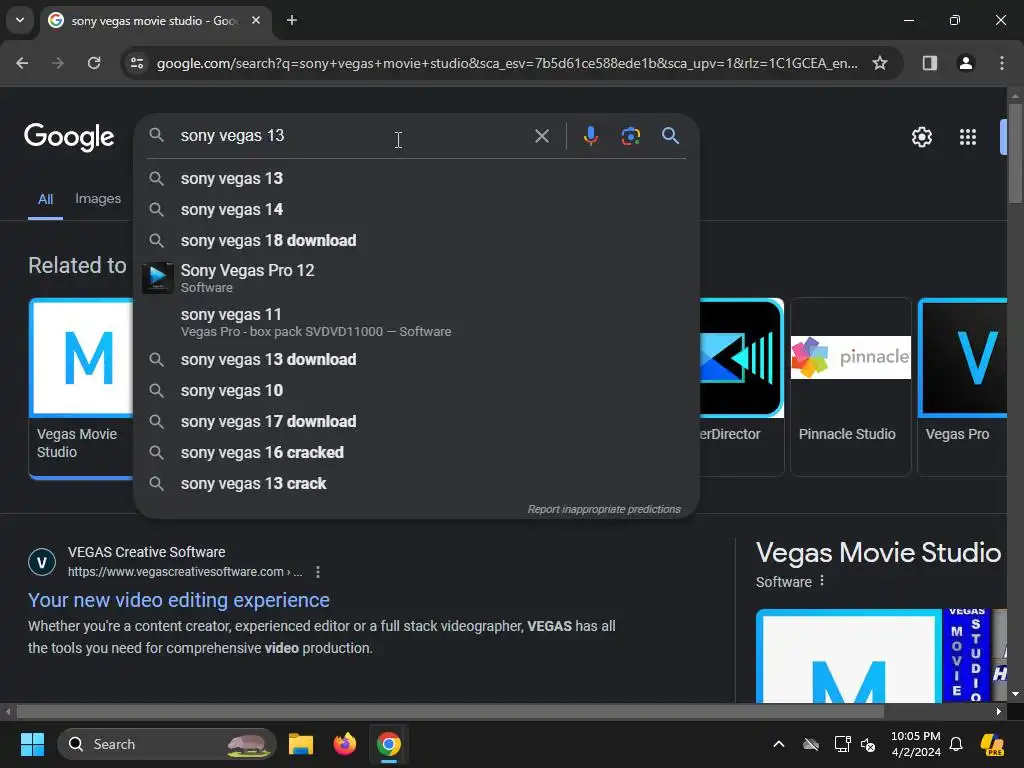The width and height of the screenshot is (1024, 768).
Task: Select suggestion sony vegas 13 download
Action: [x=417, y=359]
